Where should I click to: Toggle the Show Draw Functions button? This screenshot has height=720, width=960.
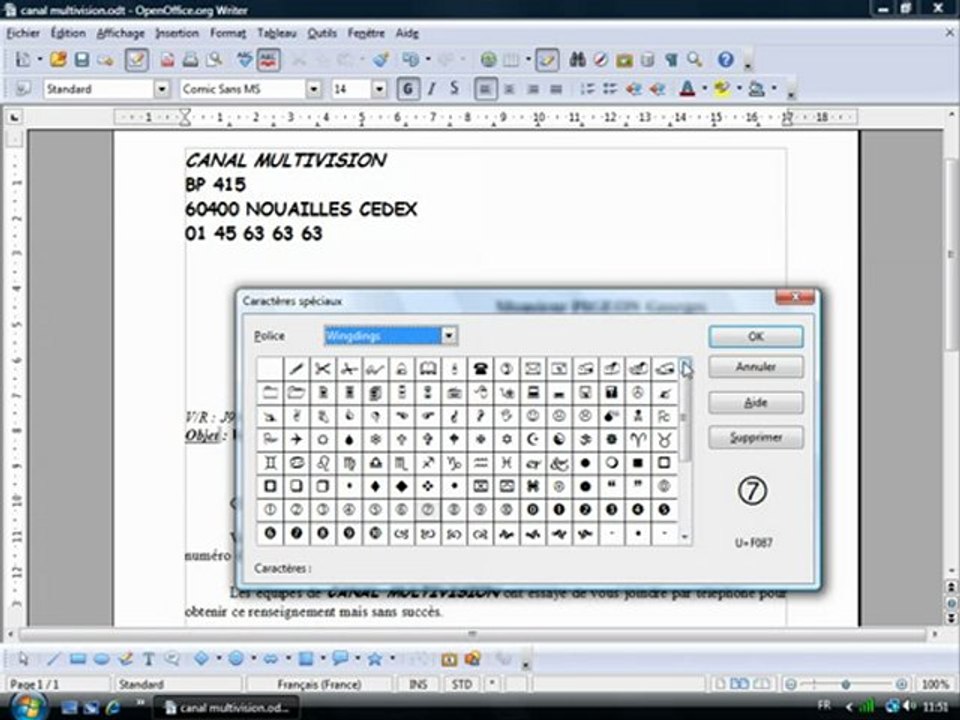pos(547,60)
